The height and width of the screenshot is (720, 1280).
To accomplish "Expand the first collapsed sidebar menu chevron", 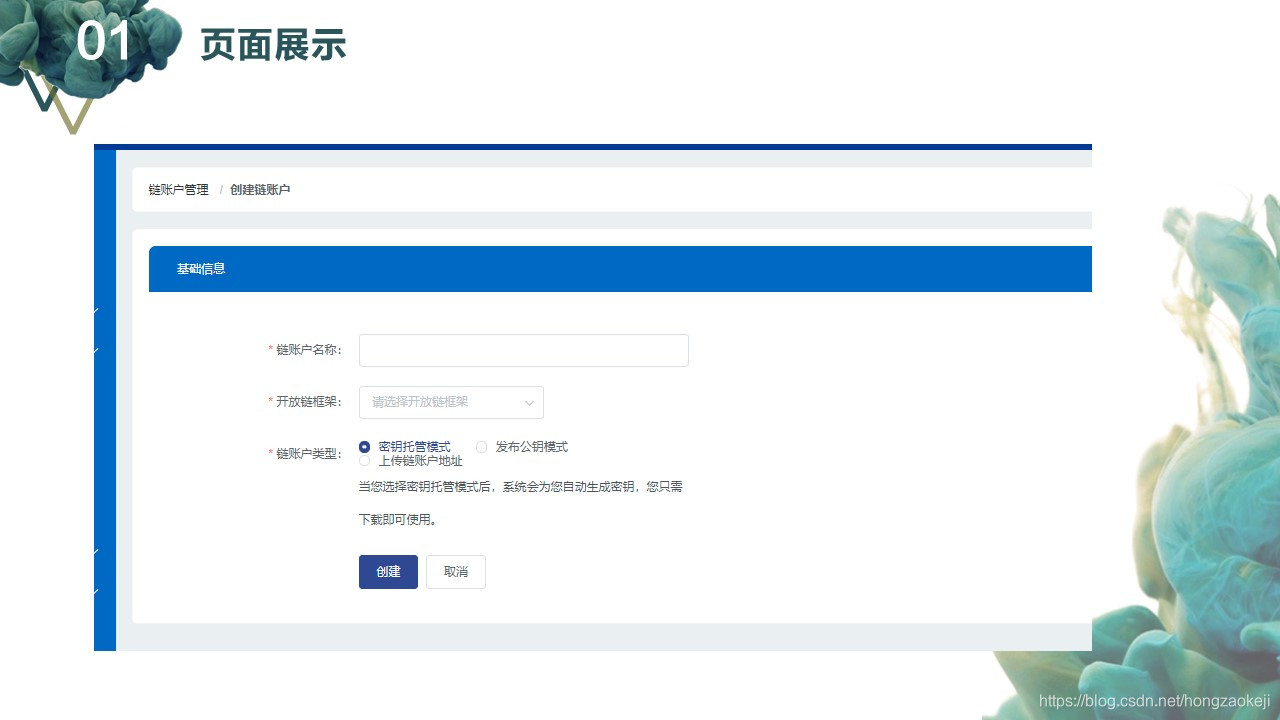I will (98, 310).
